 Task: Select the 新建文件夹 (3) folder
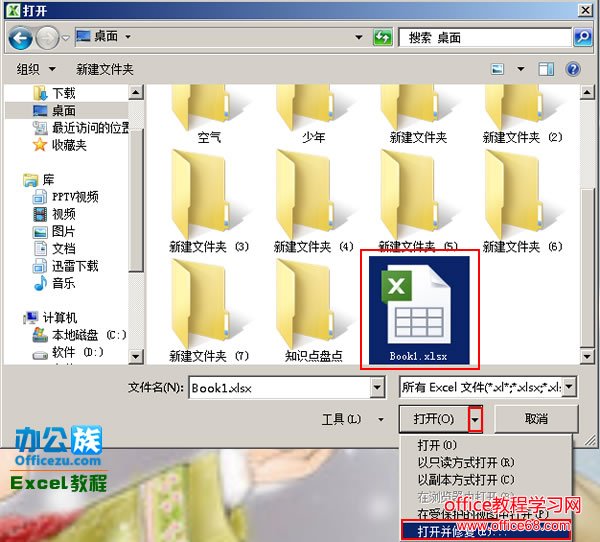pos(209,201)
